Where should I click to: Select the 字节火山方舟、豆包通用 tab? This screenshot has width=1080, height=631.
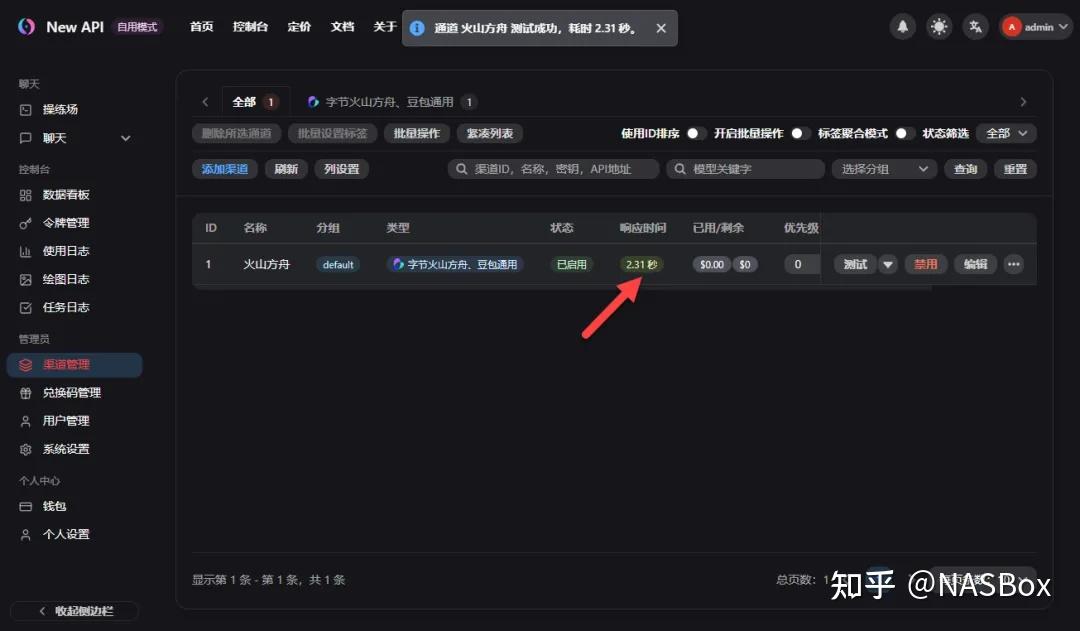click(392, 102)
